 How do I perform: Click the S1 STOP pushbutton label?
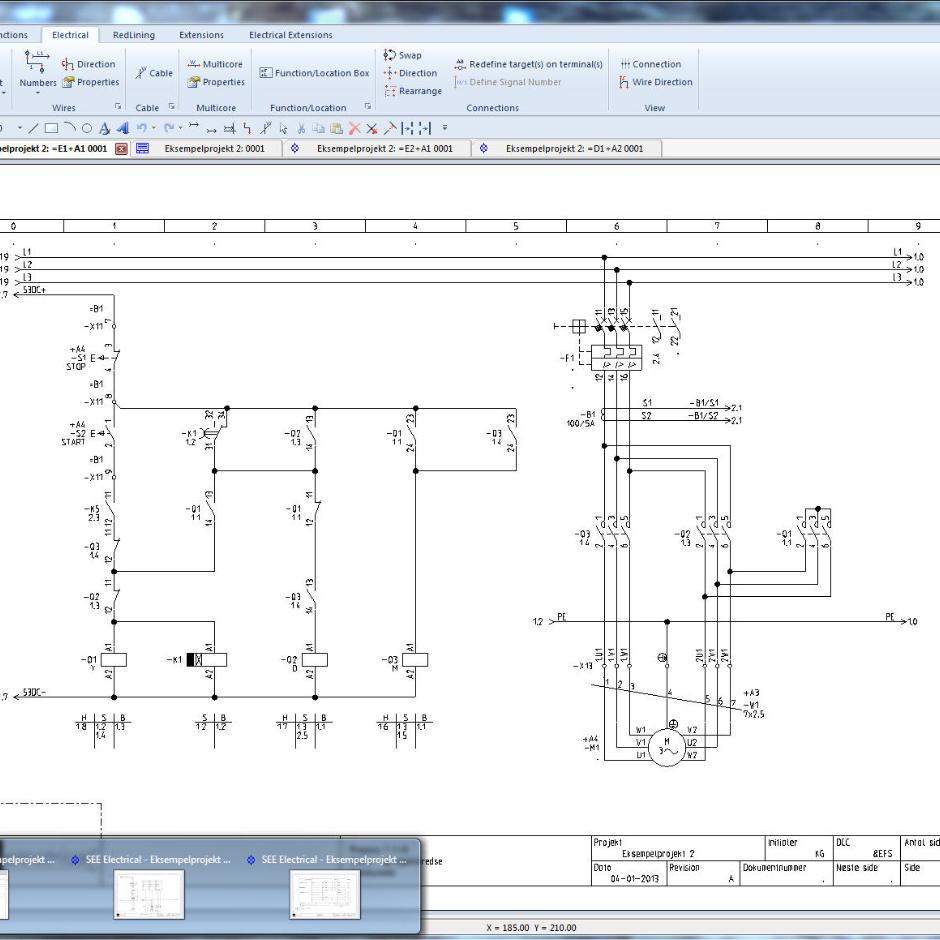point(77,358)
